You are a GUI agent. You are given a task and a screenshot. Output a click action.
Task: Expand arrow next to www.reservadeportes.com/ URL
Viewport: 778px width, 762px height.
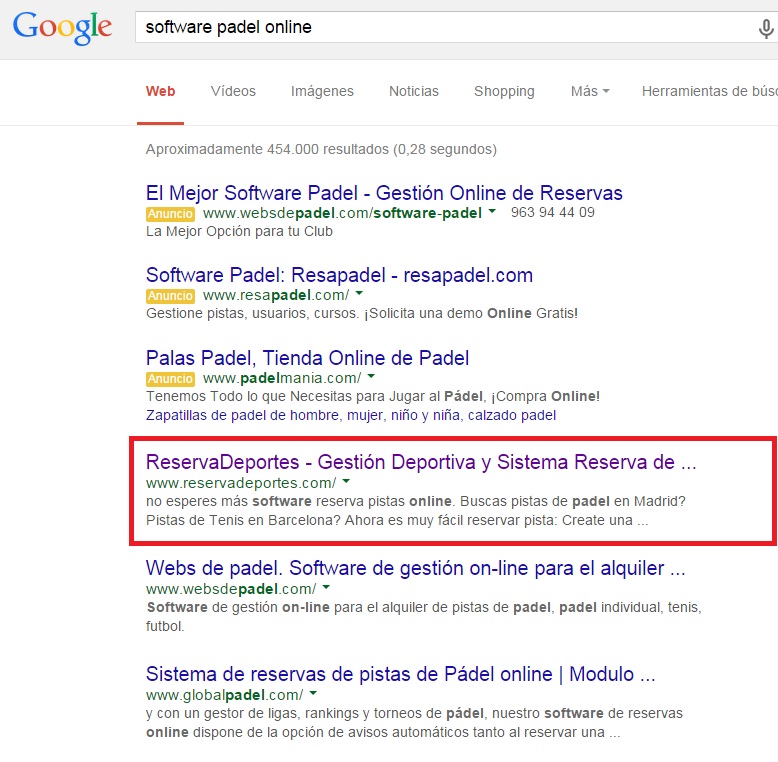pos(346,481)
